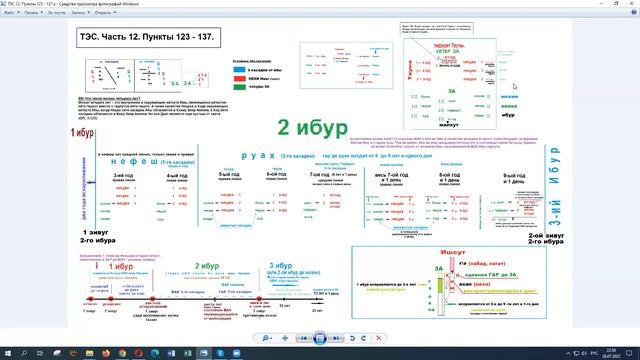The height and width of the screenshot is (360, 640).
Task: Start the slideshow with the center button
Action: (x=320, y=338)
